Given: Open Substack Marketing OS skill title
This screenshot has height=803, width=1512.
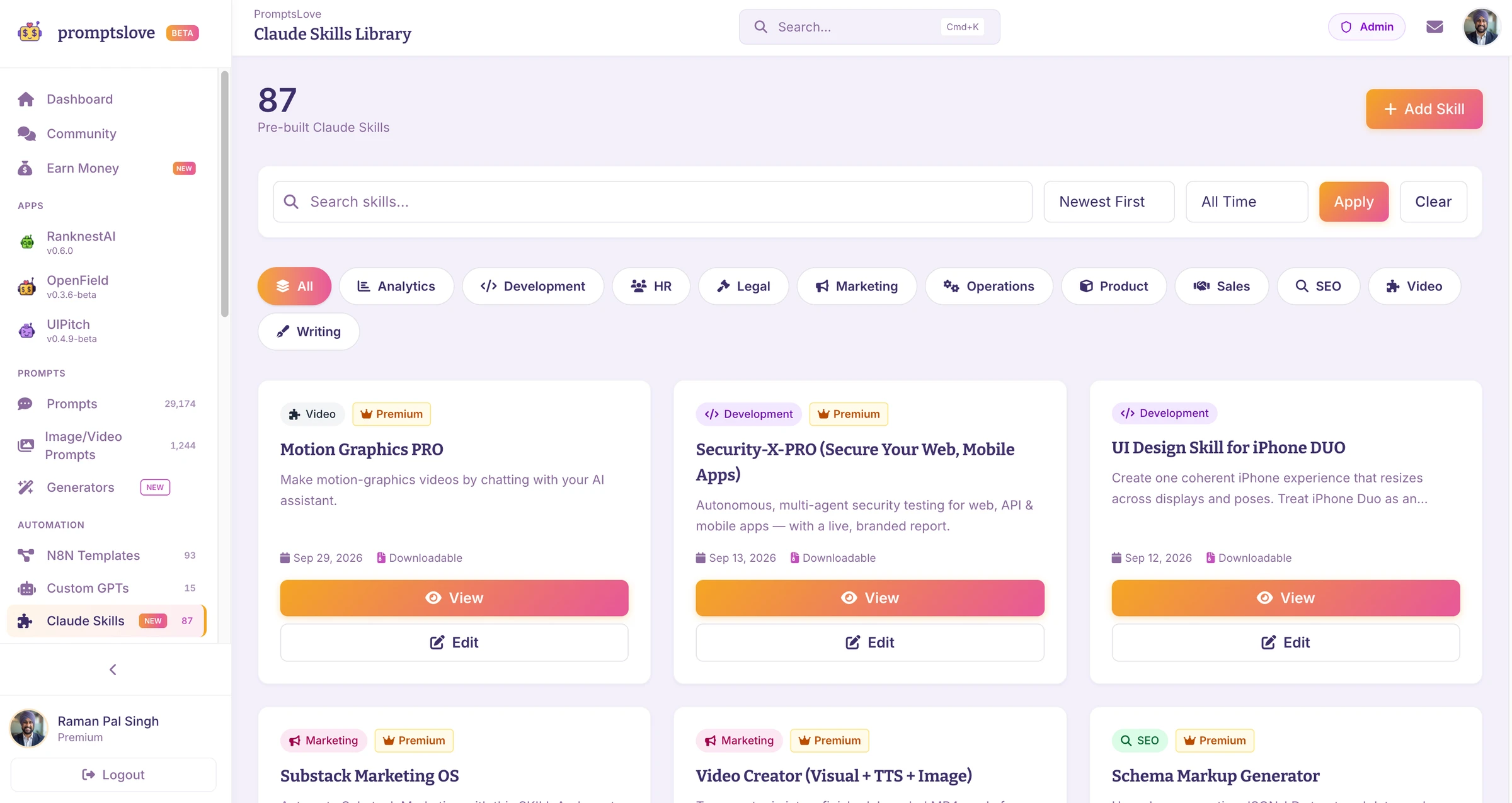Looking at the screenshot, I should [x=370, y=775].
